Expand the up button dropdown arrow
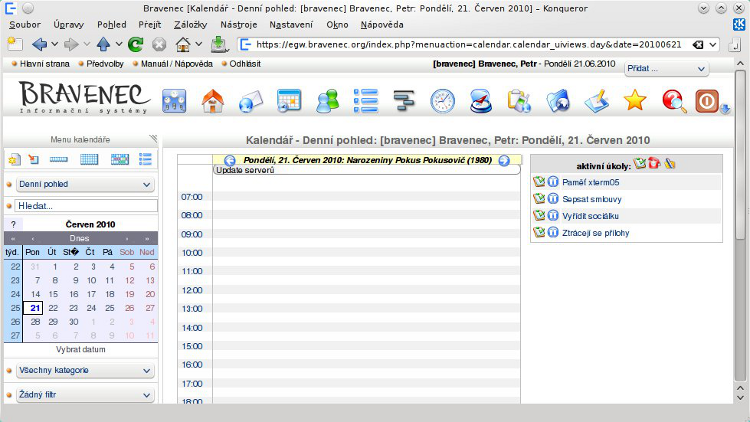The height and width of the screenshot is (422, 750). pos(119,44)
